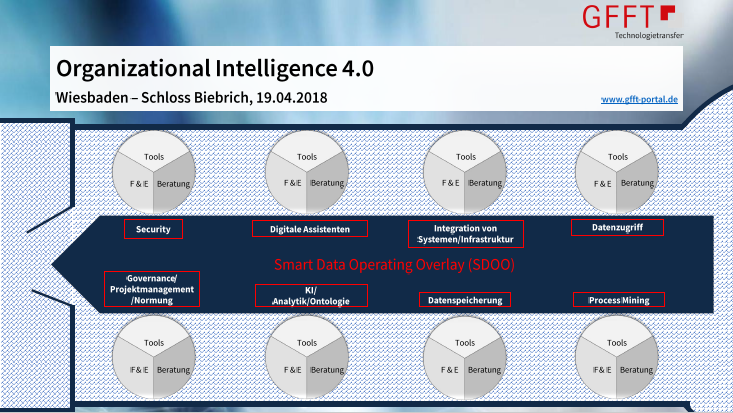The image size is (733, 413).
Task: Select the Datenzugriff box
Action: tap(617, 227)
